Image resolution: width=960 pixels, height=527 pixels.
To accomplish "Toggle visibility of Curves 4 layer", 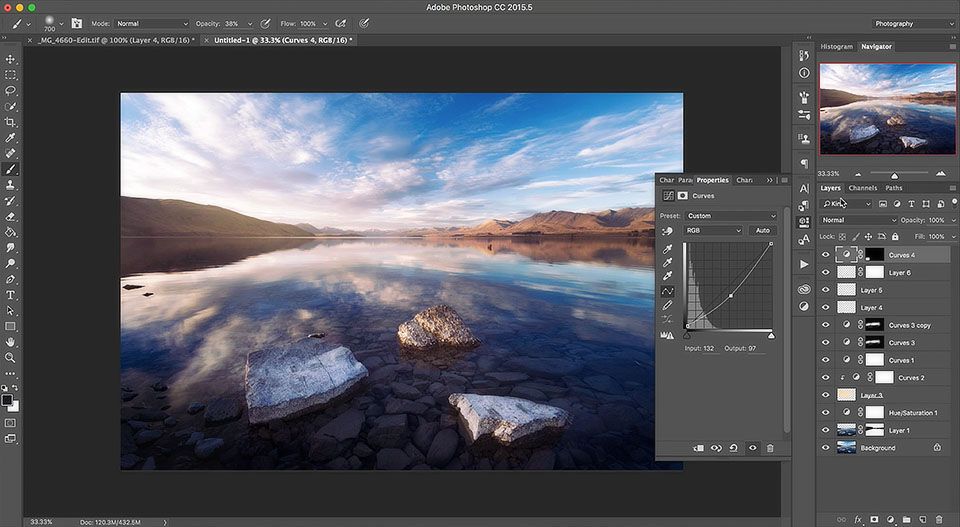I will click(826, 255).
